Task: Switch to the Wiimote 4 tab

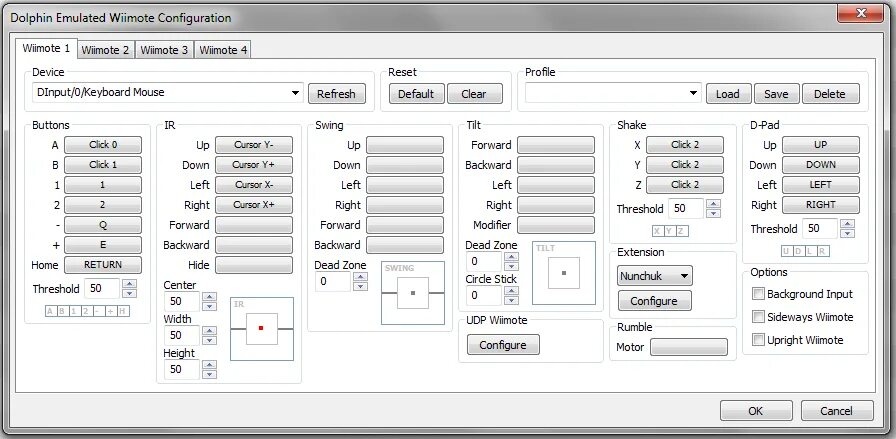Action: click(223, 50)
